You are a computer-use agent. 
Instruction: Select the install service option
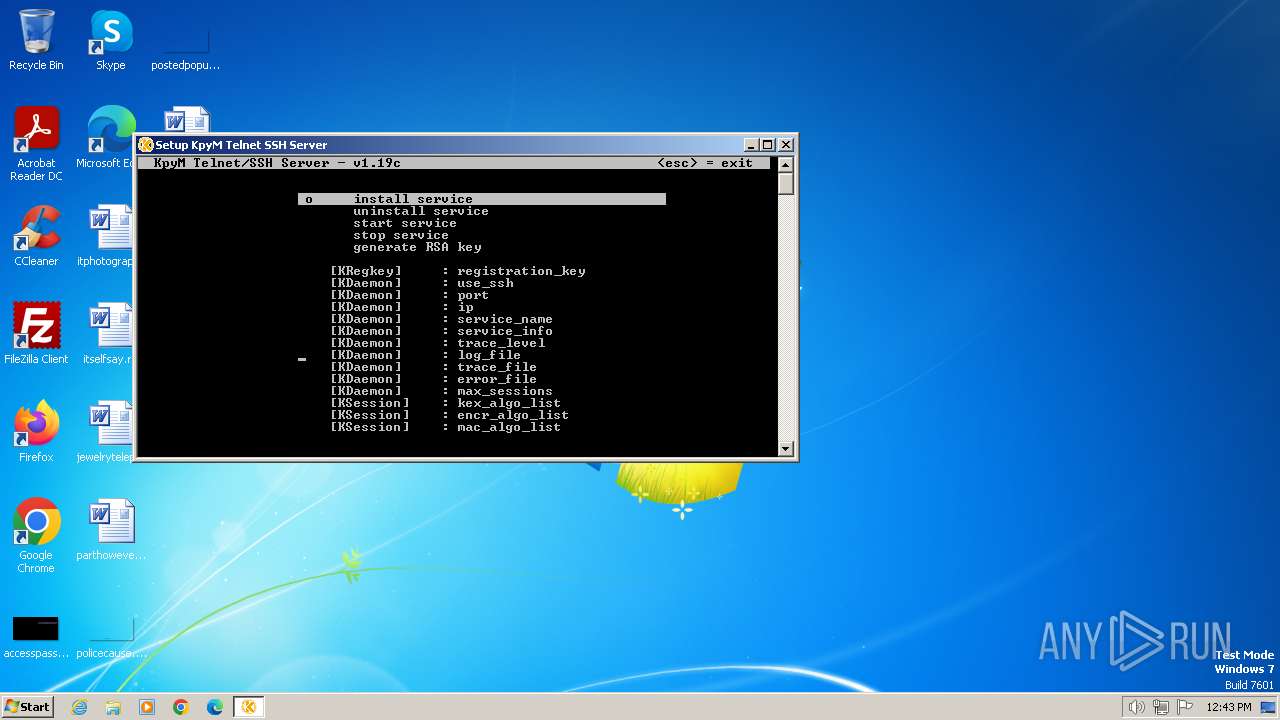[x=482, y=199]
